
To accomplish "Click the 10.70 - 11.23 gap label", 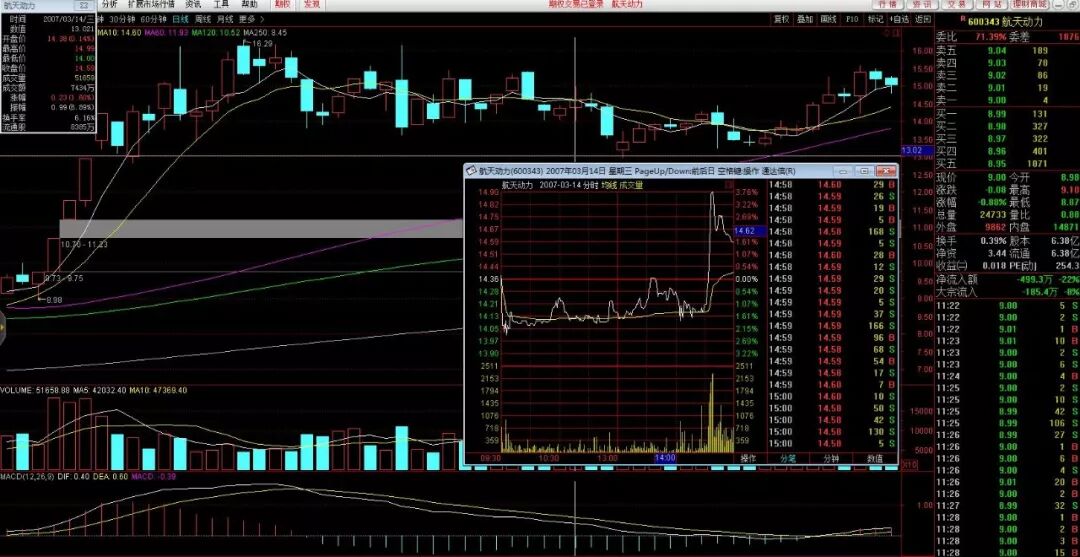I will pyautogui.click(x=83, y=244).
